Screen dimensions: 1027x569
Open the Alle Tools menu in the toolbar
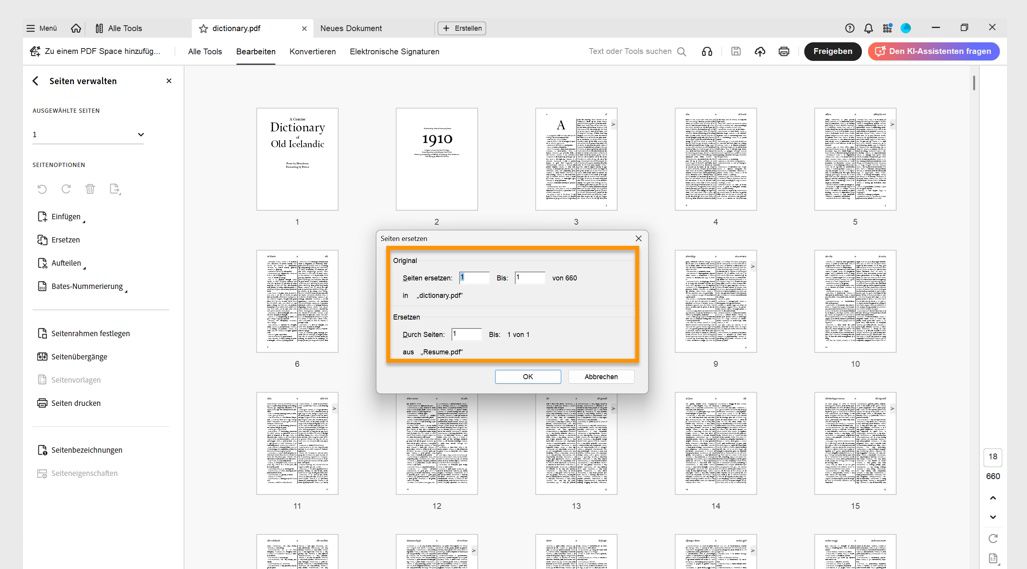point(205,51)
